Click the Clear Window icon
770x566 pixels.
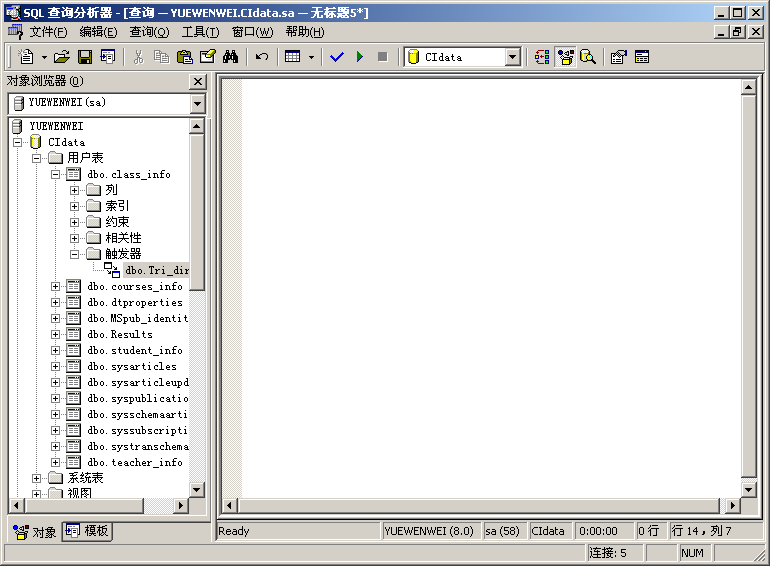pyautogui.click(x=207, y=57)
